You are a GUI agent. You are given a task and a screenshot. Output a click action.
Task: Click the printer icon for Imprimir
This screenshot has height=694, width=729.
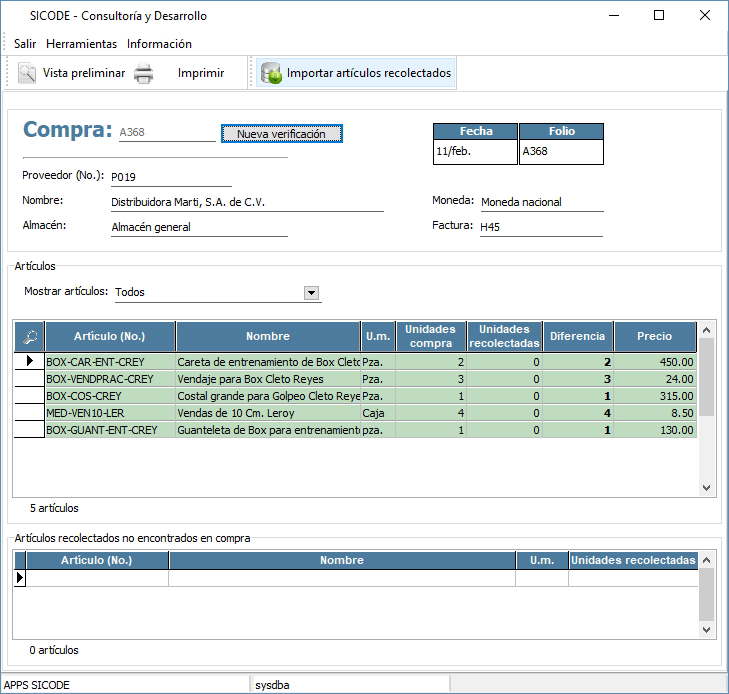coord(144,73)
